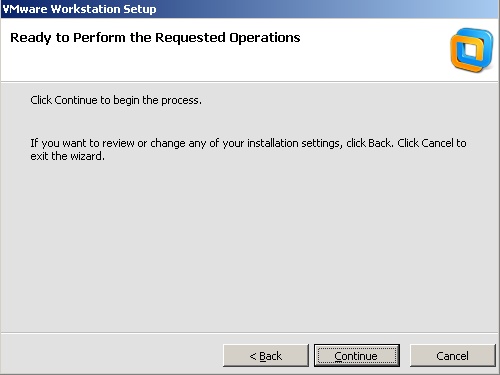Go back with the < Back button

click(x=266, y=356)
